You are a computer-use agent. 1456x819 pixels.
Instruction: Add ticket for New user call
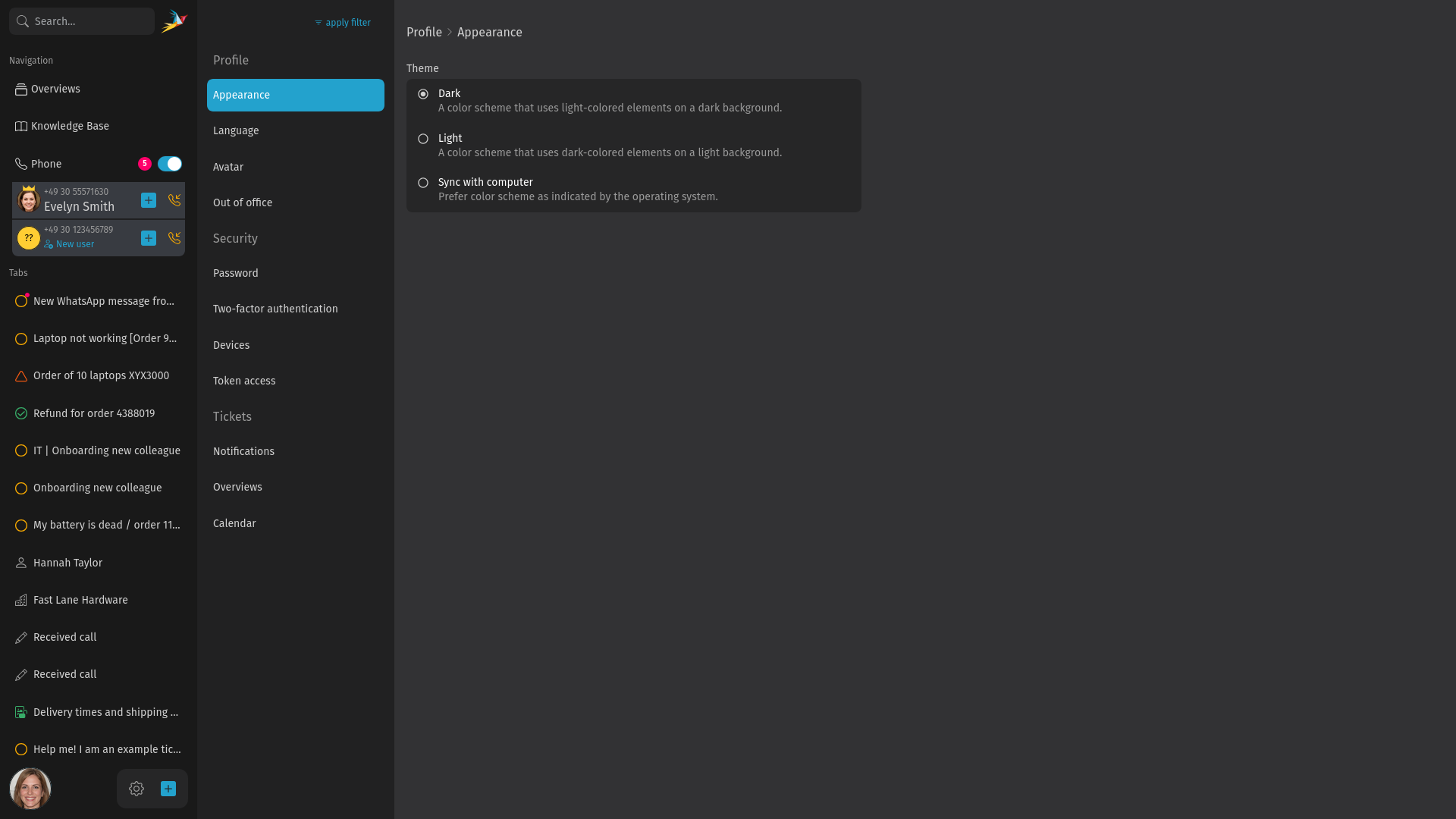click(x=149, y=238)
